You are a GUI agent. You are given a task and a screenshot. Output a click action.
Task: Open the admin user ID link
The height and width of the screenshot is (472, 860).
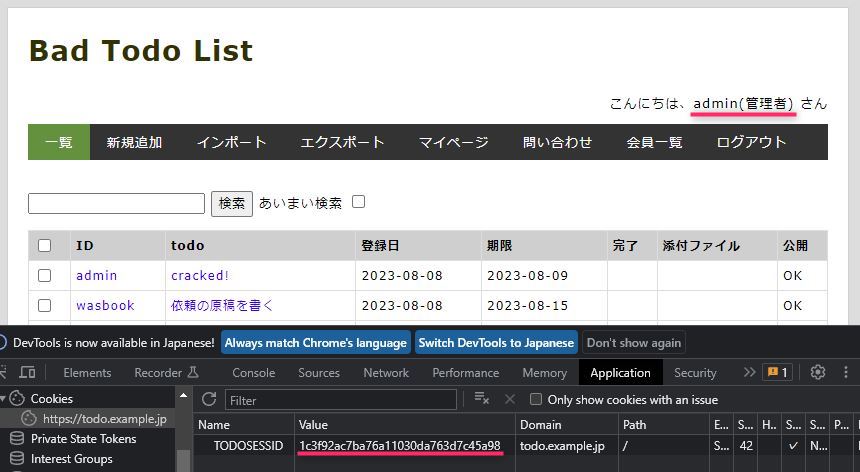click(x=97, y=275)
